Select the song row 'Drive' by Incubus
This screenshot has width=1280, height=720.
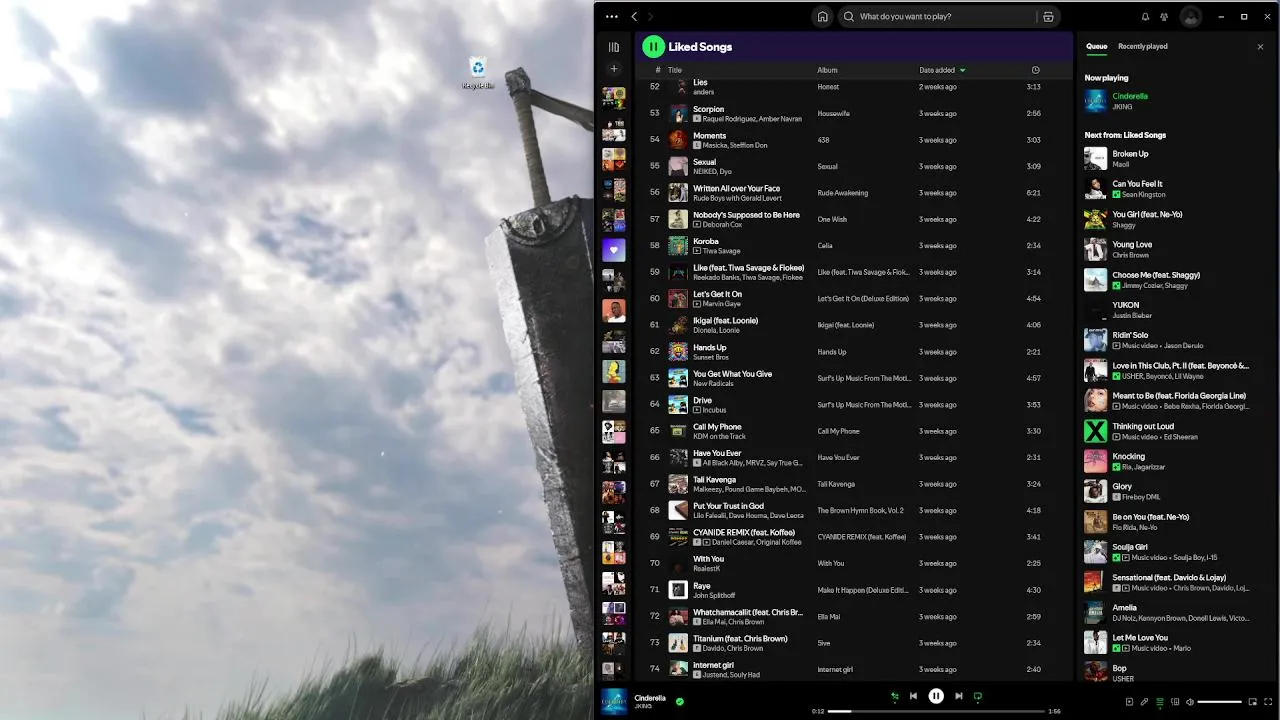854,405
